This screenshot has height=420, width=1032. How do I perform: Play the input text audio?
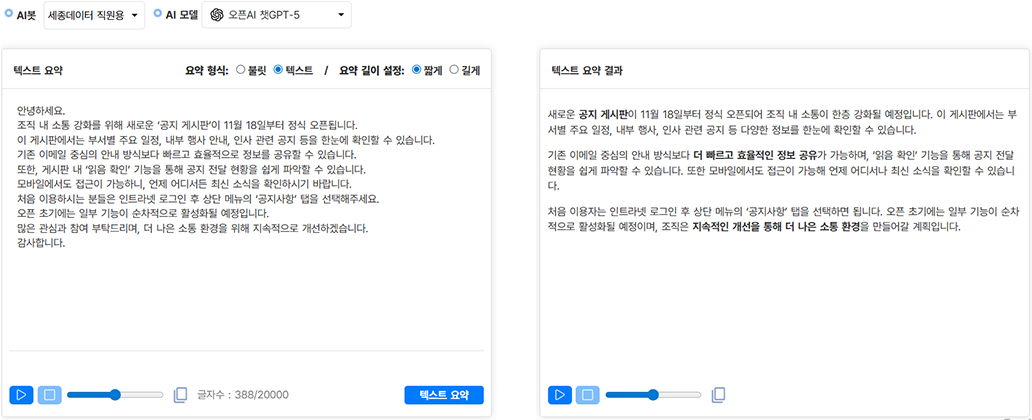[21, 394]
